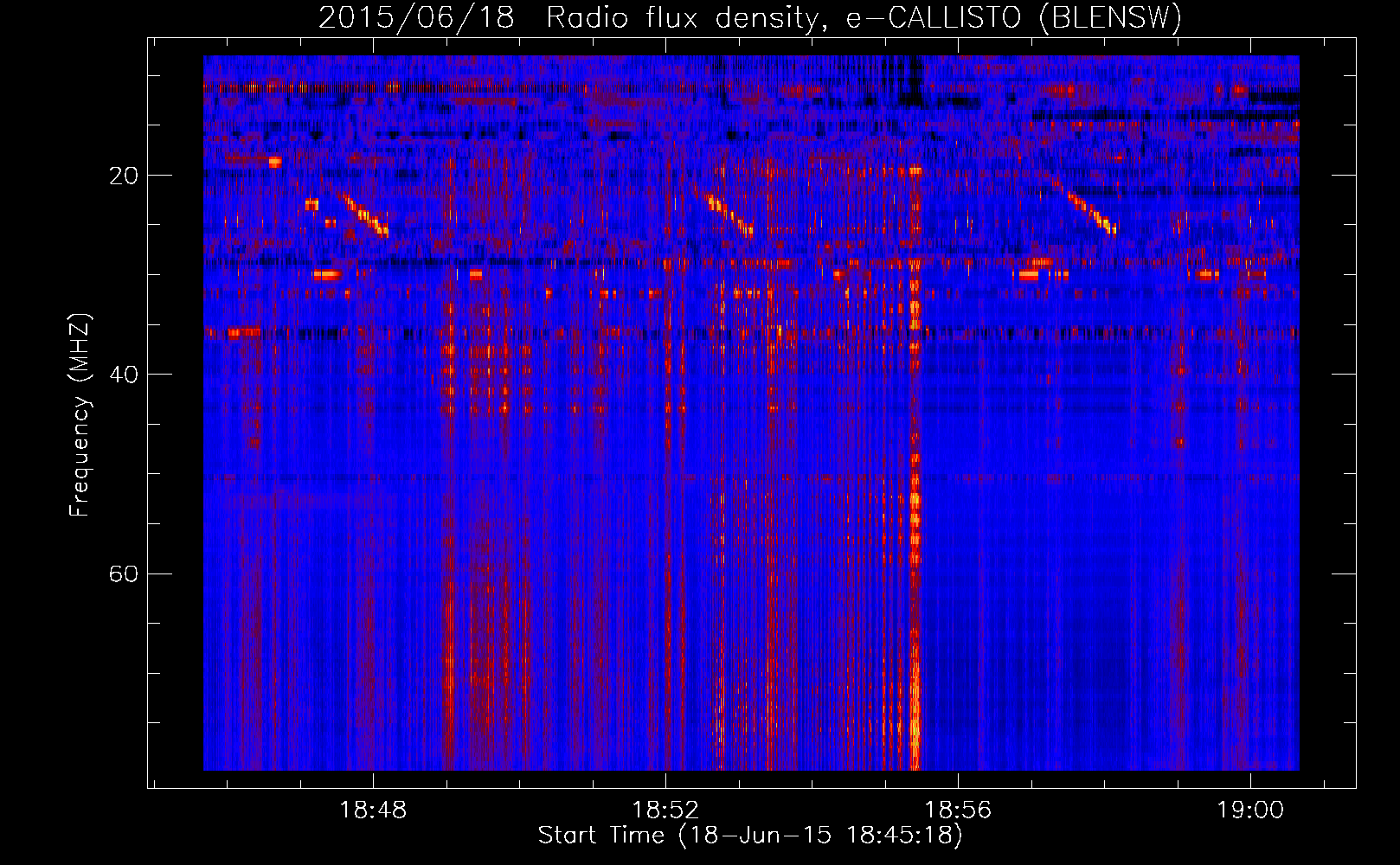Click the plot title mentioning e-CALLISTO (BLENSW)
Screen dimensions: 1400x865
click(750, 18)
